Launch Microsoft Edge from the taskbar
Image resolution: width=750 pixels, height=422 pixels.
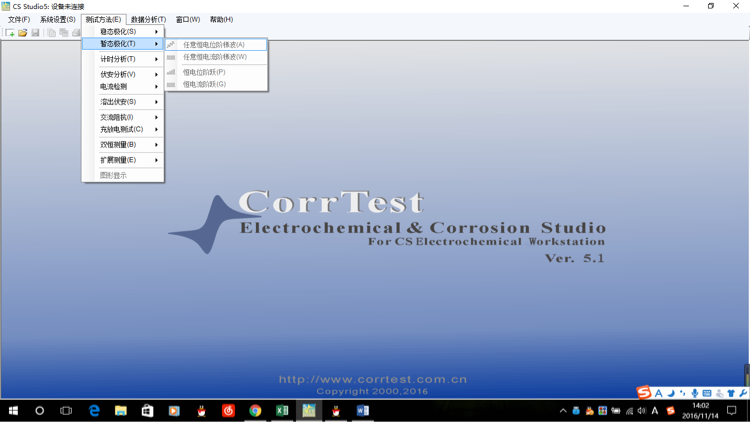(x=94, y=411)
